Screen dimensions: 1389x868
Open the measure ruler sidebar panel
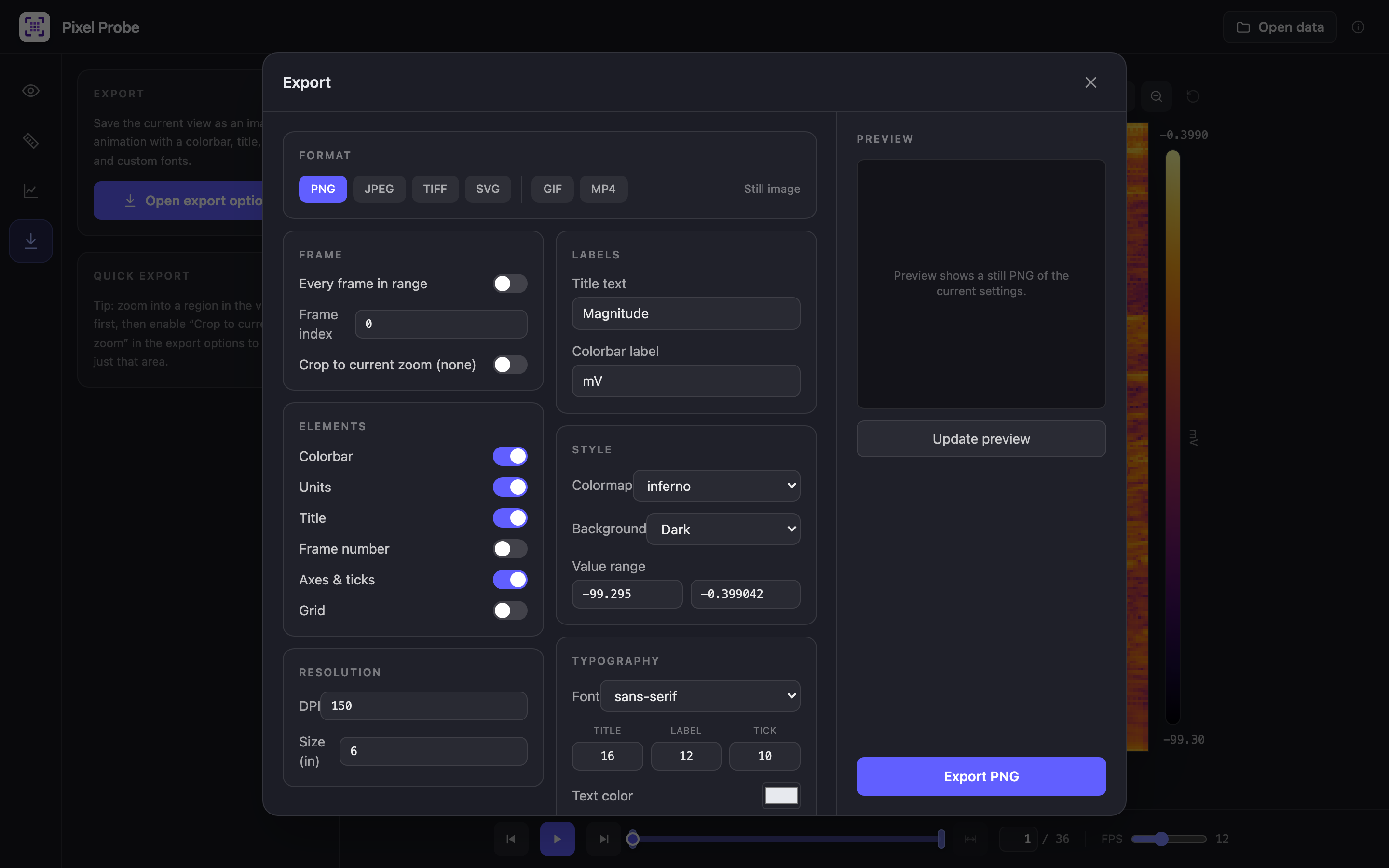coord(31,141)
